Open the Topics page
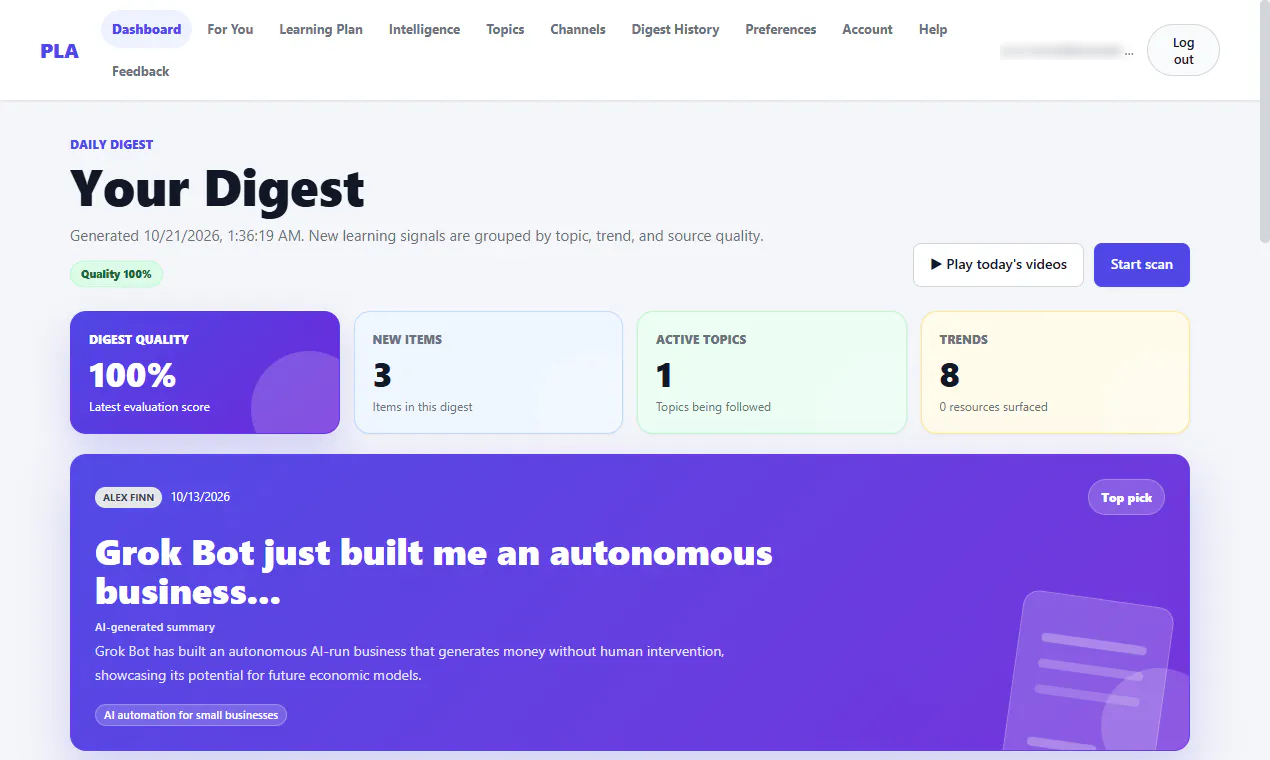This screenshot has height=760, width=1270. (505, 29)
